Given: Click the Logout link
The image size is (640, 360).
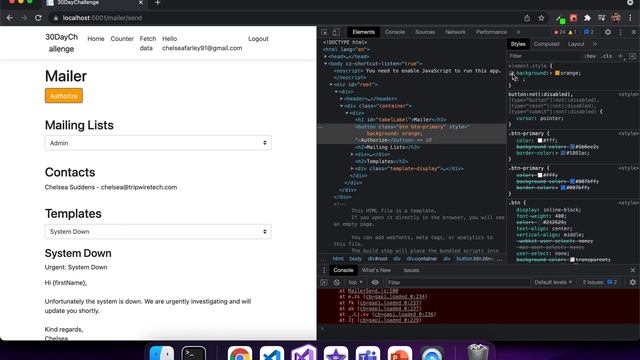Looking at the screenshot, I should pyautogui.click(x=258, y=39).
